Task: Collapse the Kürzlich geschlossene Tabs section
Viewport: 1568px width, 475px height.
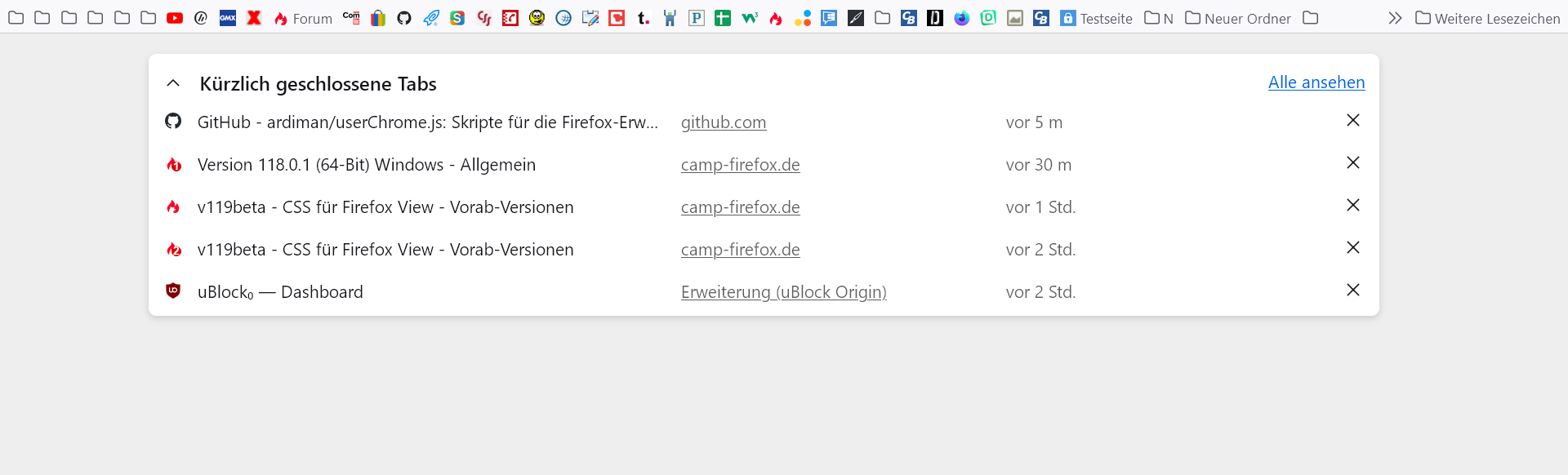Action: (x=173, y=83)
